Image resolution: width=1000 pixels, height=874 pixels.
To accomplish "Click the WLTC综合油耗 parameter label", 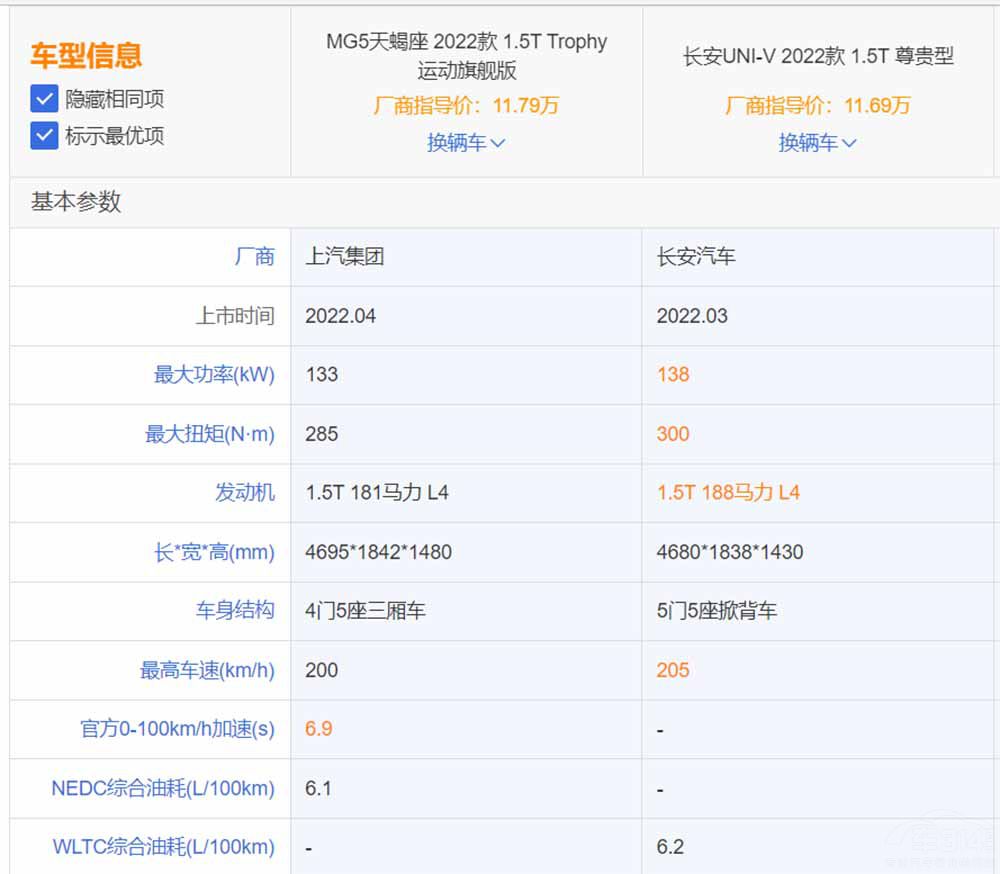I will click(x=163, y=847).
